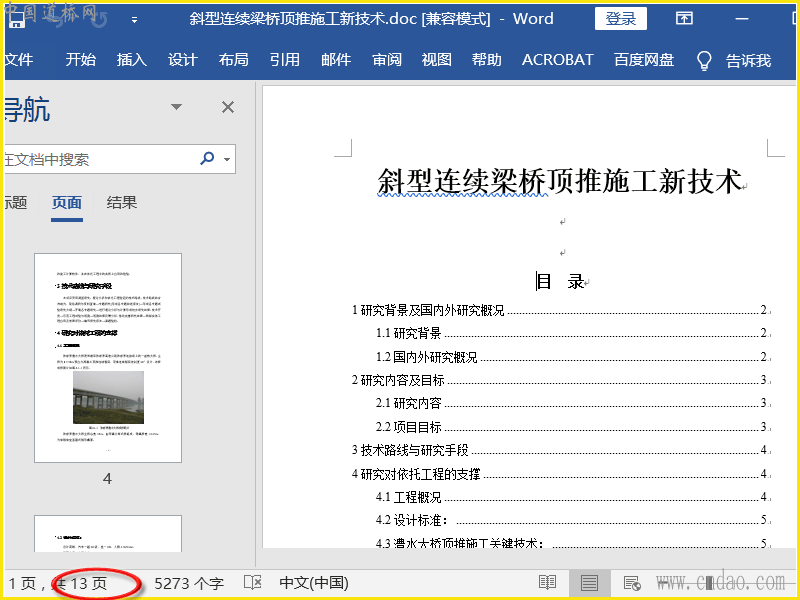Switch to Web Layout view icon

pyautogui.click(x=631, y=582)
